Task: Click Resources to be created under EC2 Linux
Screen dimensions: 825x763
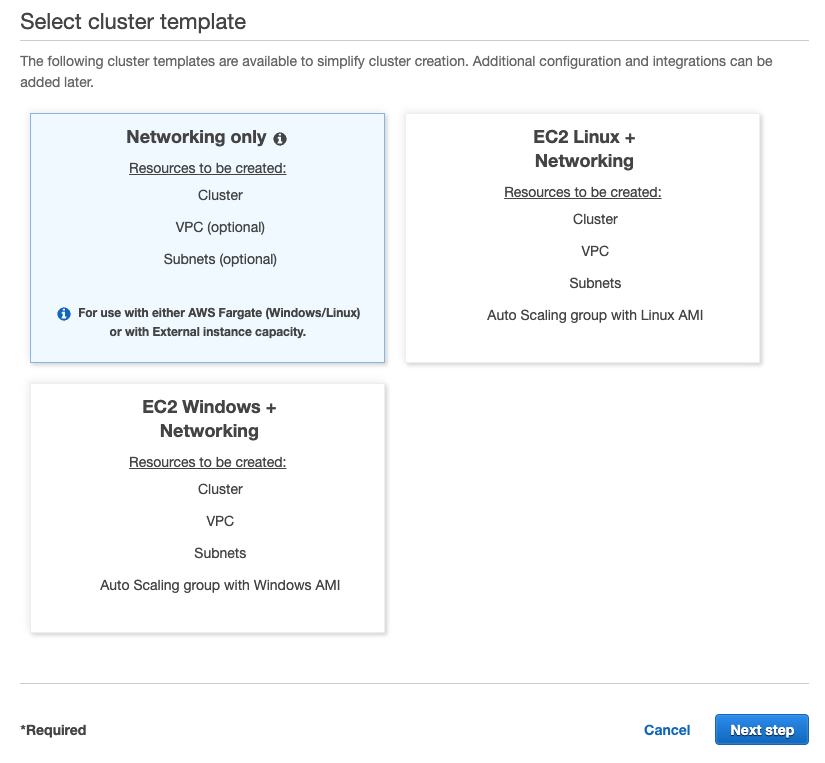Action: (582, 192)
